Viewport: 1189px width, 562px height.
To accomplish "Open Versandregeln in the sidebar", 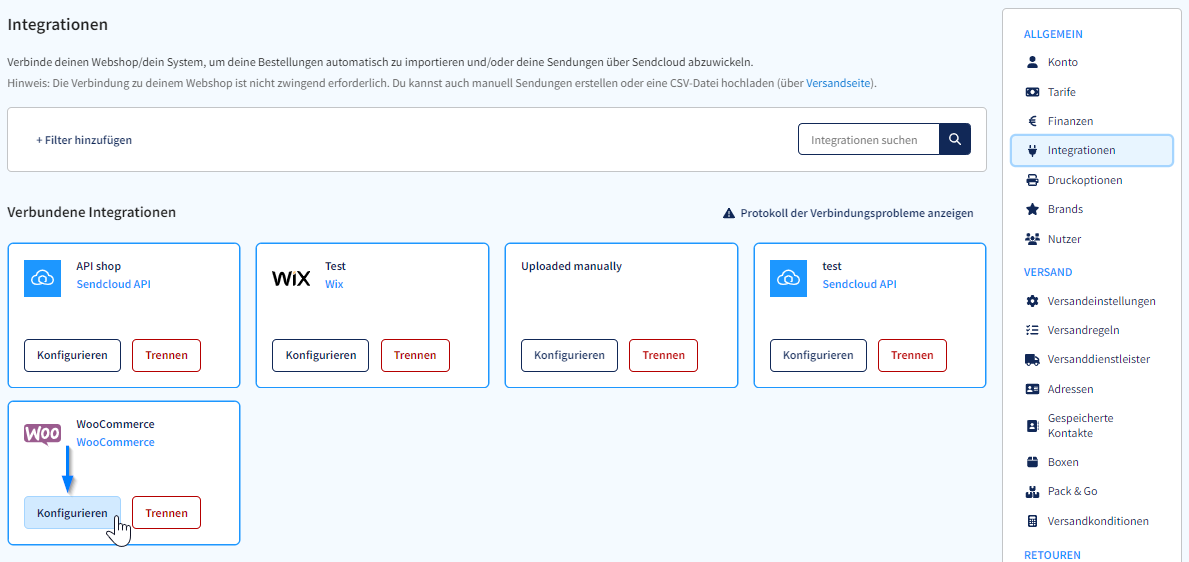I will pos(1082,330).
